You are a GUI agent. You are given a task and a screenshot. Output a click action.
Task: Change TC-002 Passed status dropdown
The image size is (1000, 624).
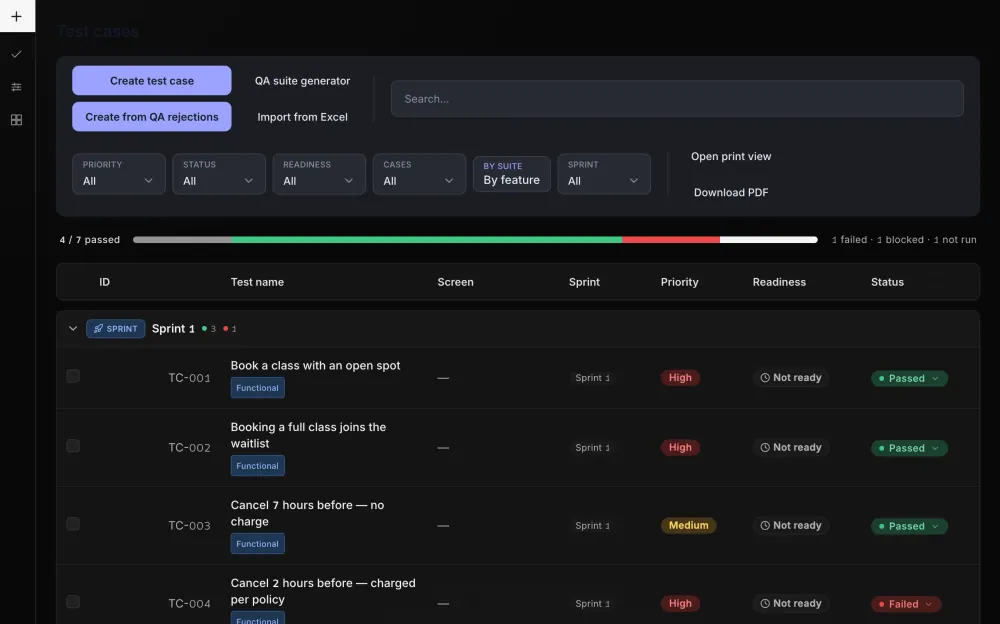pos(909,448)
